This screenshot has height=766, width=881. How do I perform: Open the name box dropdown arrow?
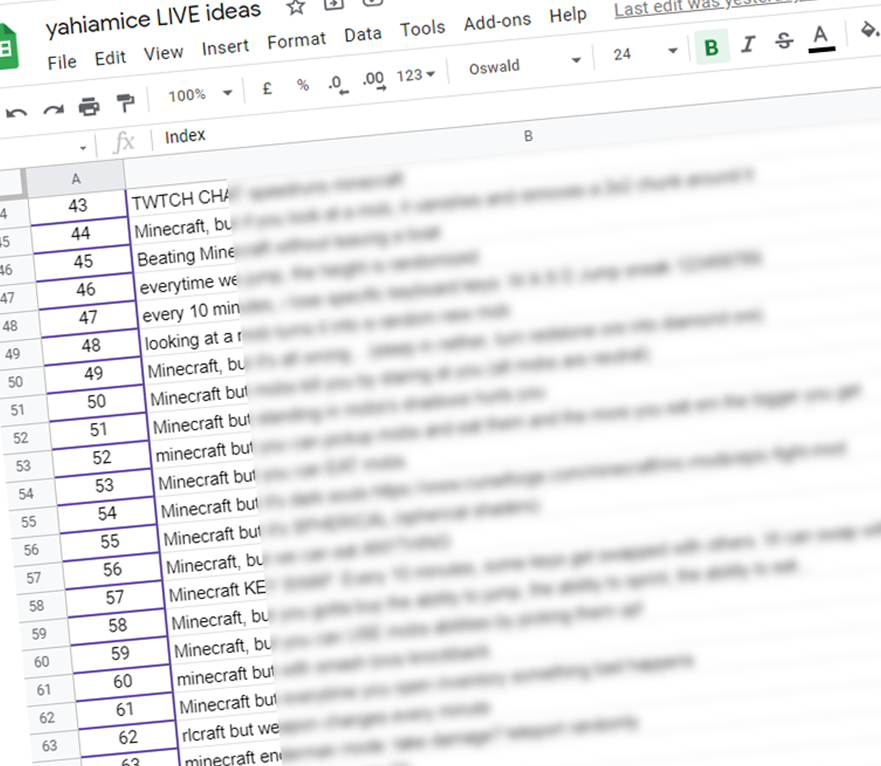coord(83,148)
